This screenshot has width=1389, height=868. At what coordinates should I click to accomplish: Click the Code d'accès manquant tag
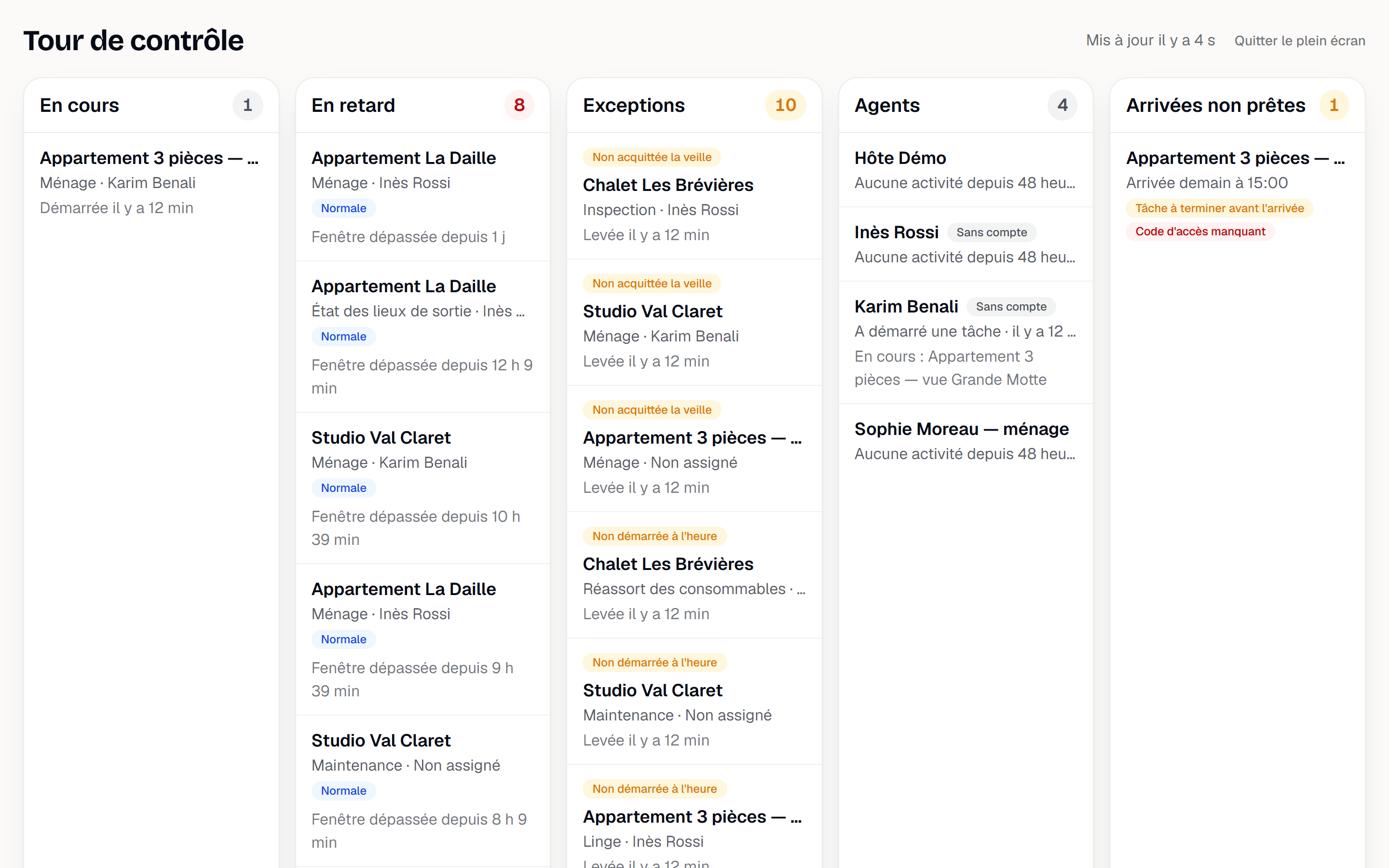point(1200,231)
